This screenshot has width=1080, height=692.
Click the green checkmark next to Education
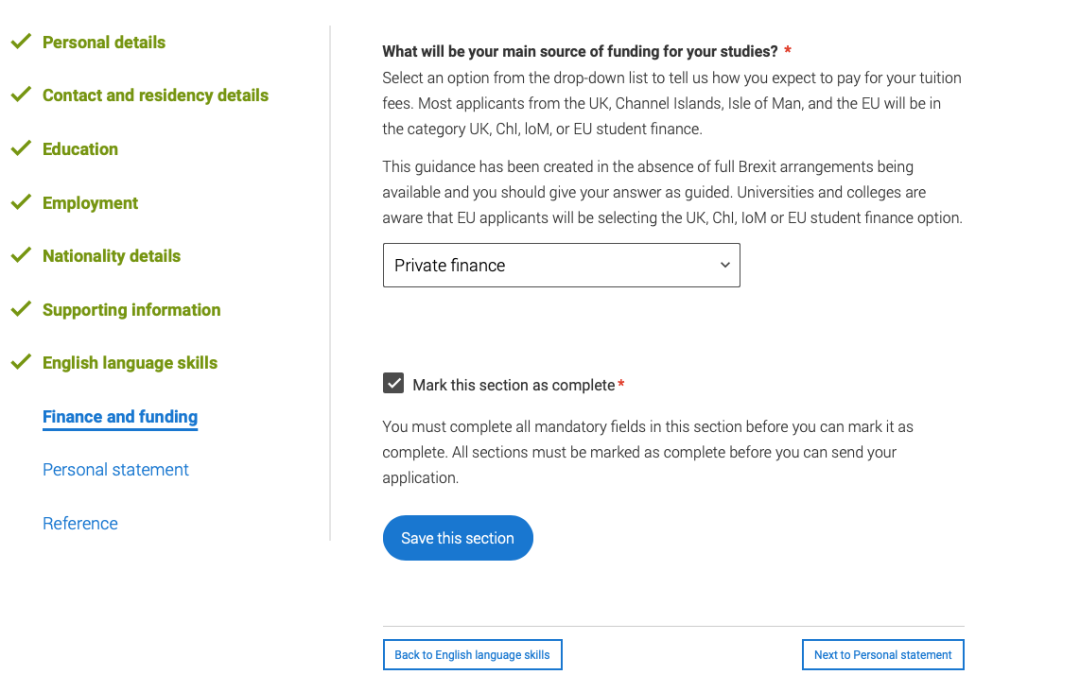tap(20, 149)
